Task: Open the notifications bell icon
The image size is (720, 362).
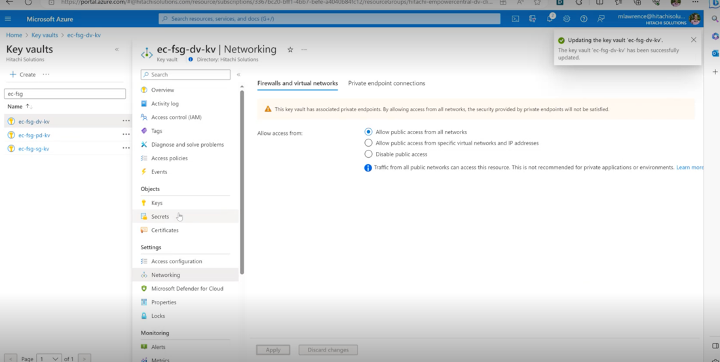Action: tap(550, 19)
